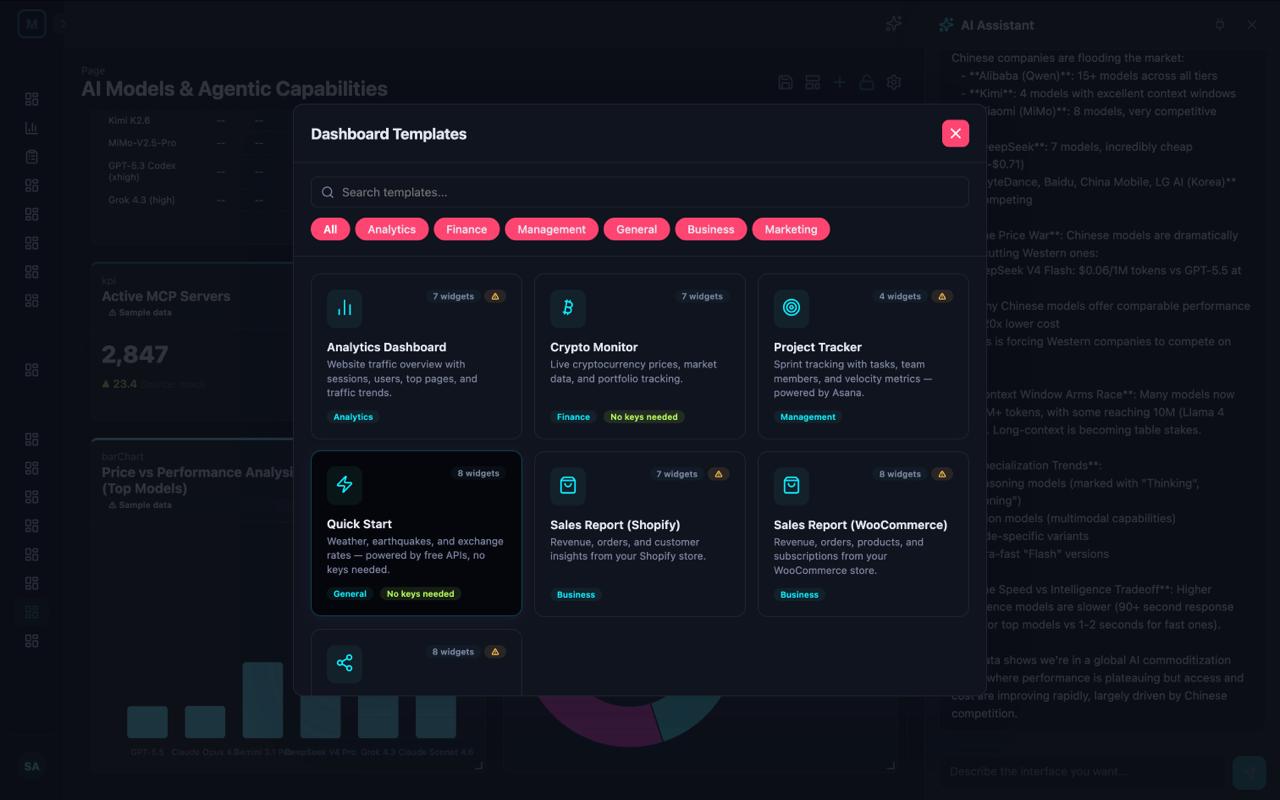Choose the Project Tracker template title
This screenshot has height=800, width=1280.
(817, 347)
